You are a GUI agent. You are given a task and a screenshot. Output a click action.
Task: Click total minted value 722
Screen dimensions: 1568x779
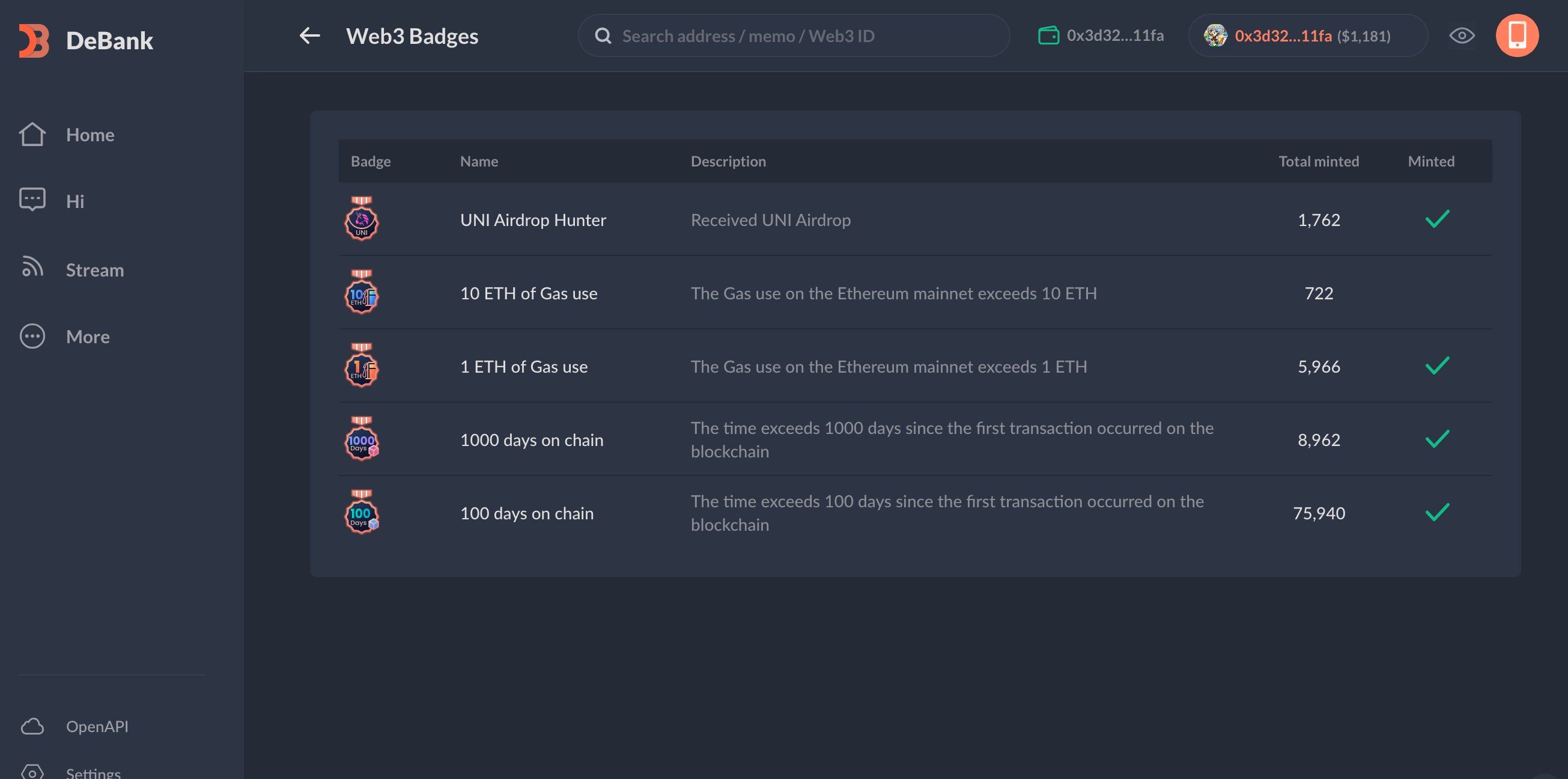click(x=1319, y=293)
